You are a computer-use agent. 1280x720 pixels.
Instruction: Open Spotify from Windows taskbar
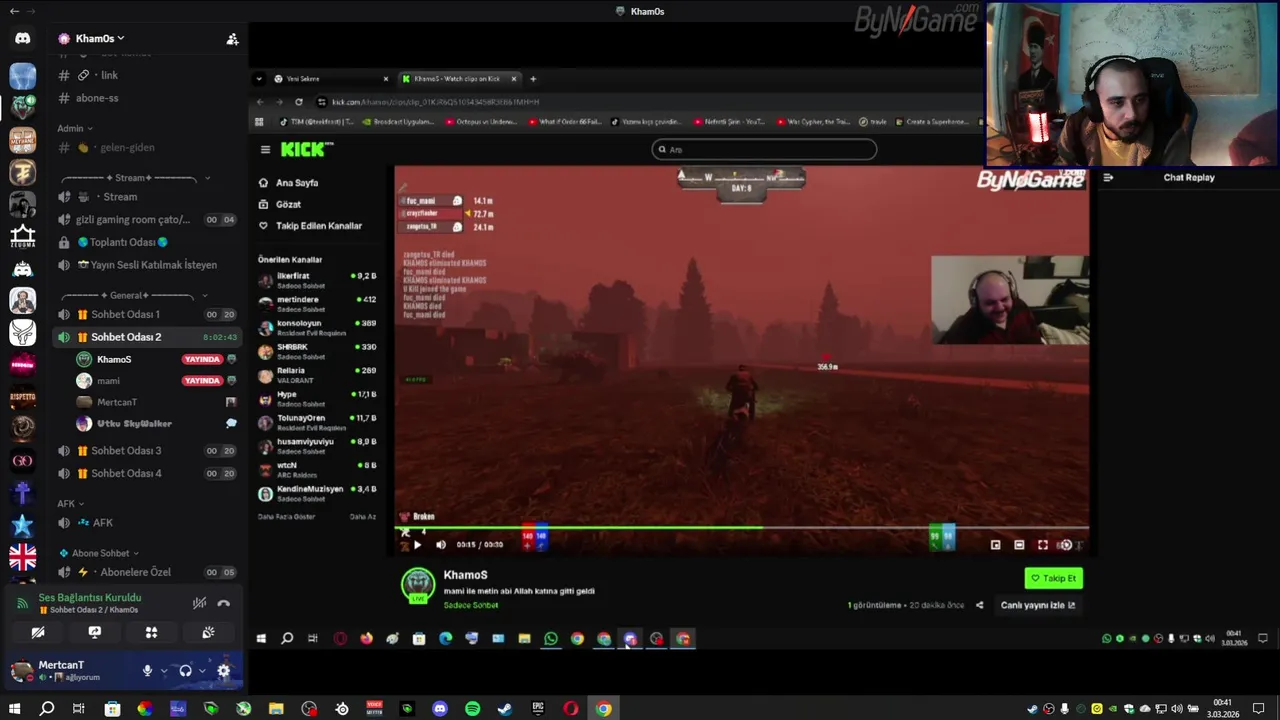(x=472, y=709)
